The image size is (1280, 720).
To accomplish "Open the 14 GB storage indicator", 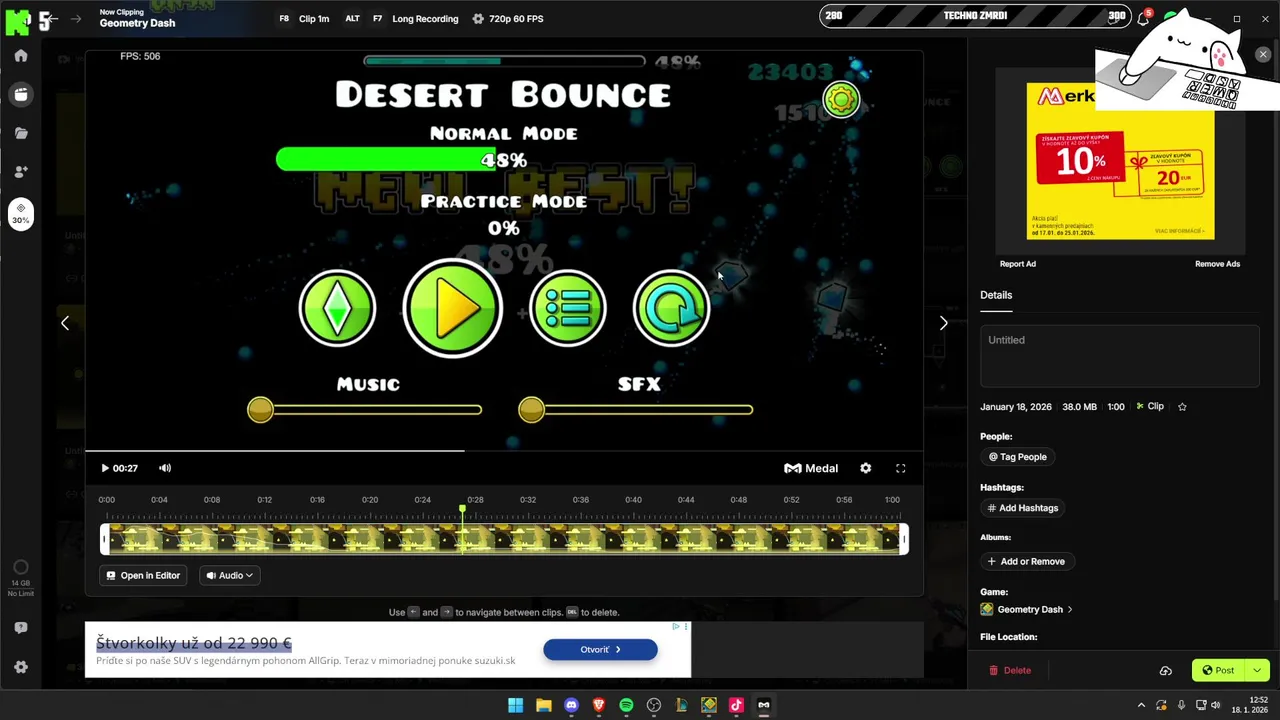I will pyautogui.click(x=21, y=578).
